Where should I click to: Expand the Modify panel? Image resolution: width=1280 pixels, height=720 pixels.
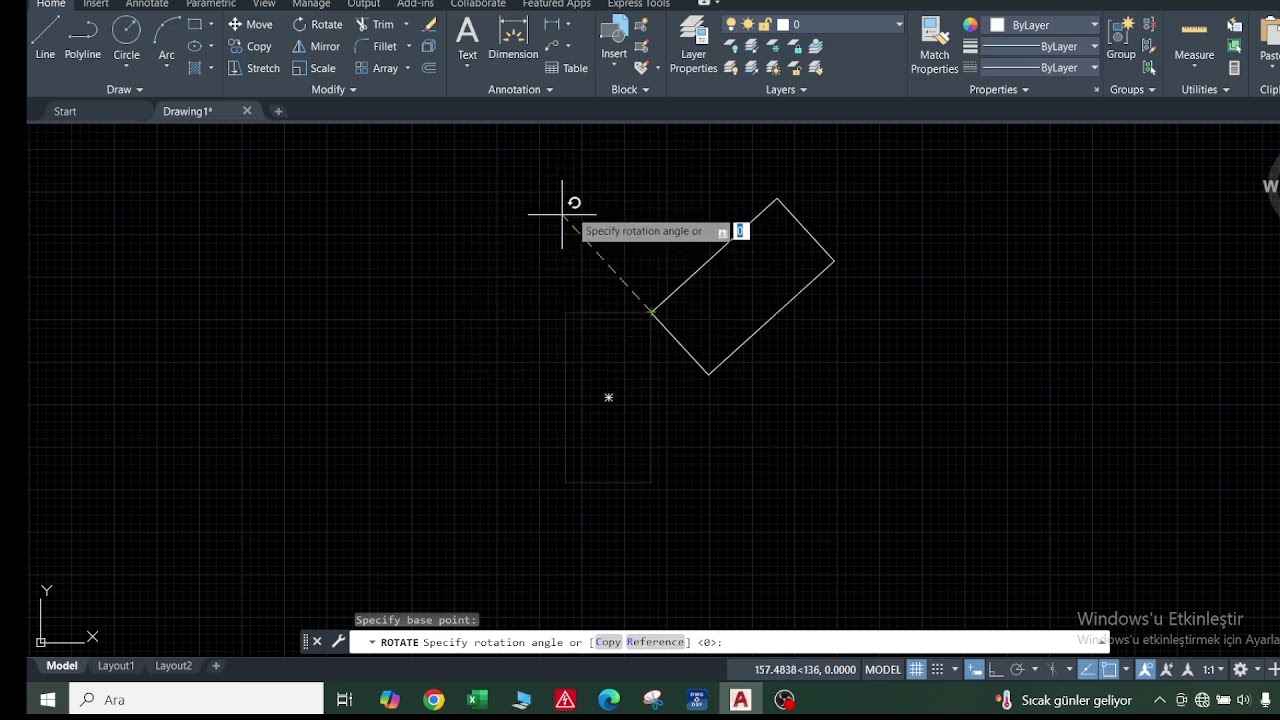click(x=334, y=89)
